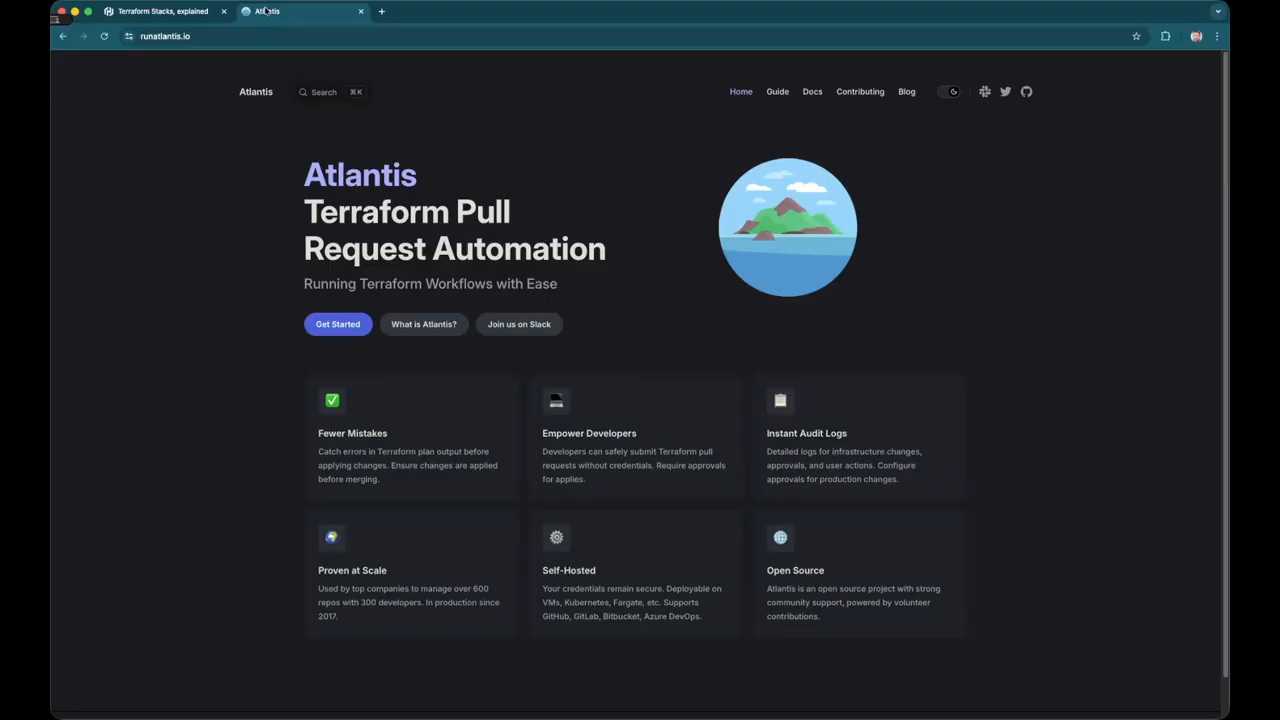Image resolution: width=1280 pixels, height=720 pixels.
Task: Open the site information control in address bar
Action: (128, 36)
